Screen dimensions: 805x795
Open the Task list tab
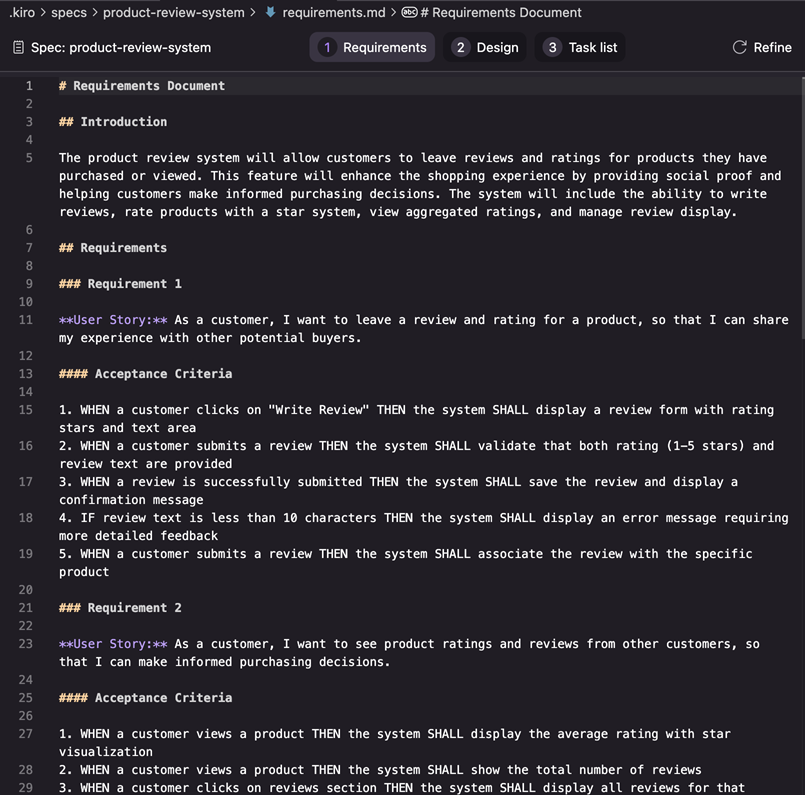[592, 47]
